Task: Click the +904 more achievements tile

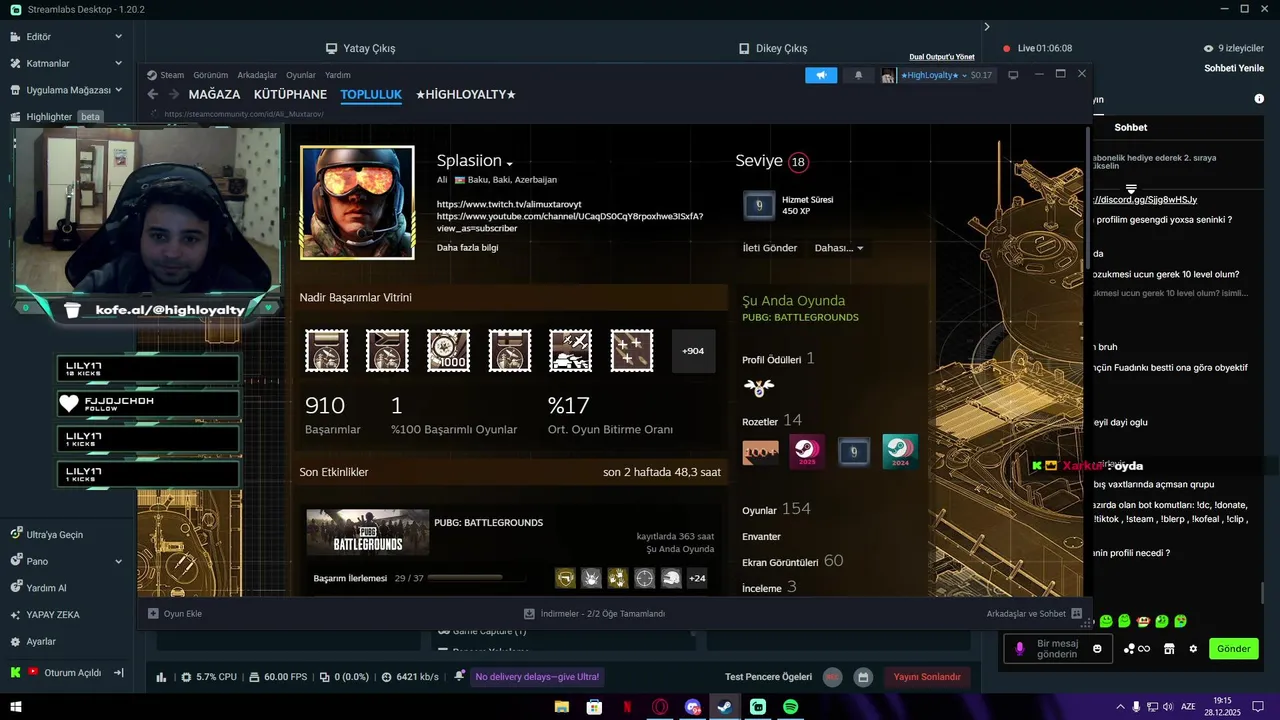Action: pos(693,351)
